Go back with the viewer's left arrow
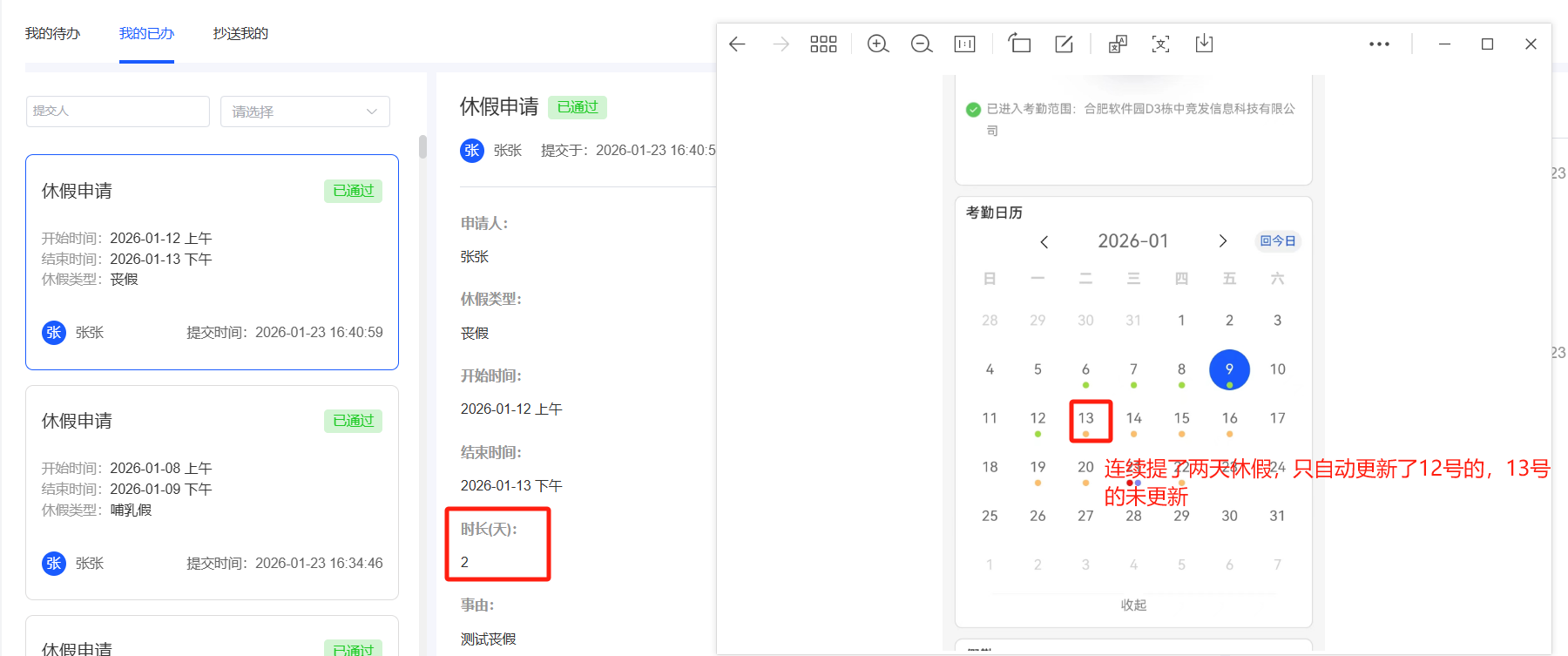This screenshot has height=656, width=1568. pos(737,44)
